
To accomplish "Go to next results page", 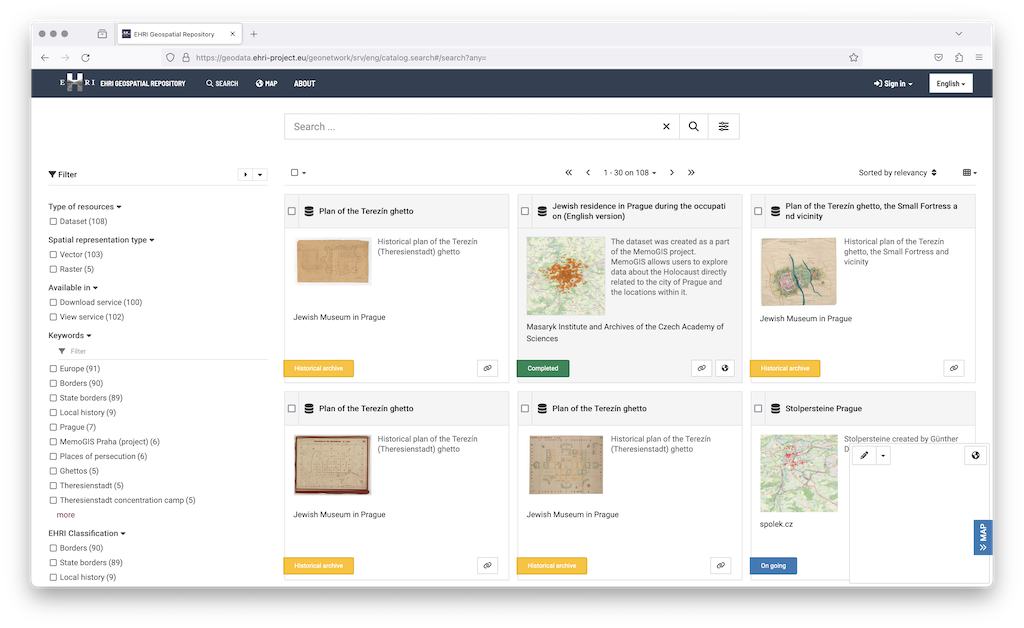I will click(x=672, y=173).
